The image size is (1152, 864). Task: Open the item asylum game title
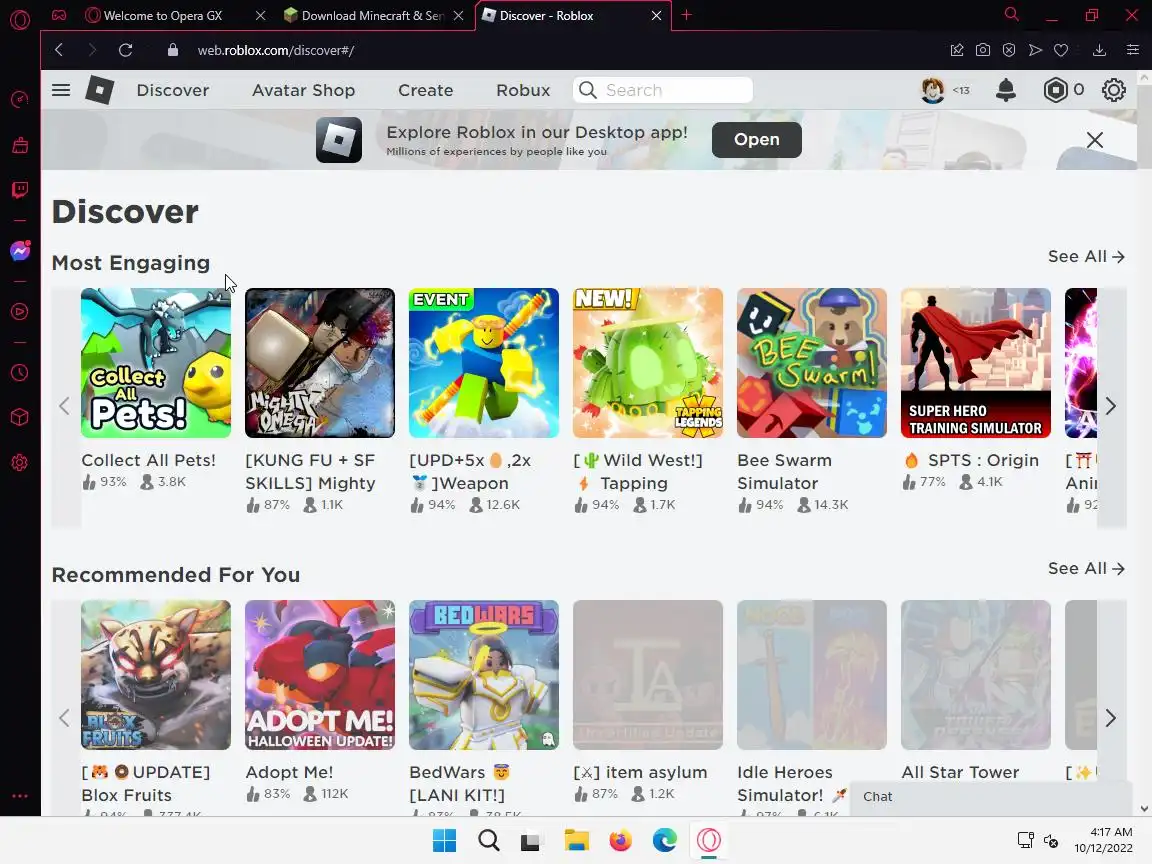tap(640, 772)
